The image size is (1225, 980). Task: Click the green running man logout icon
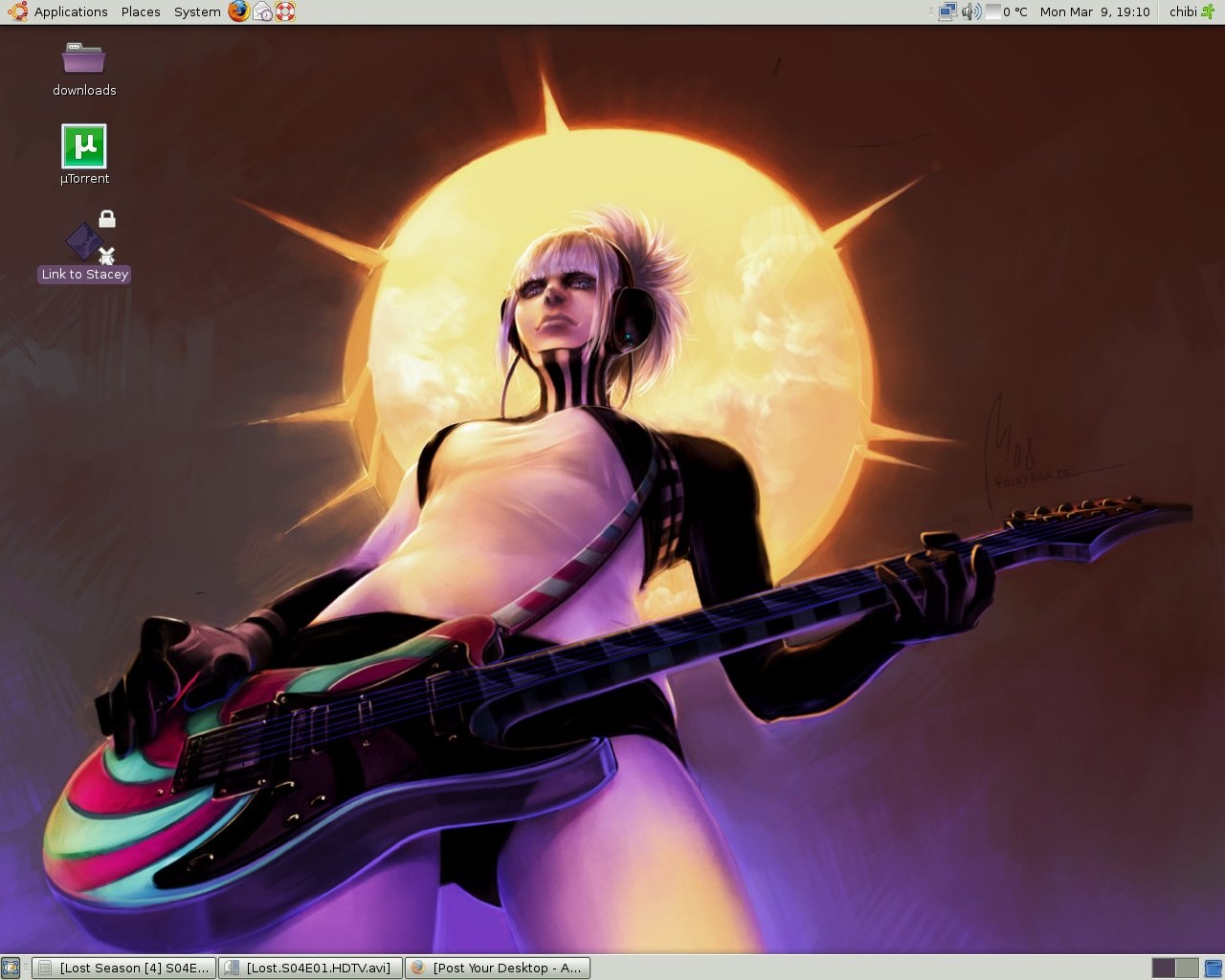tap(1208, 11)
